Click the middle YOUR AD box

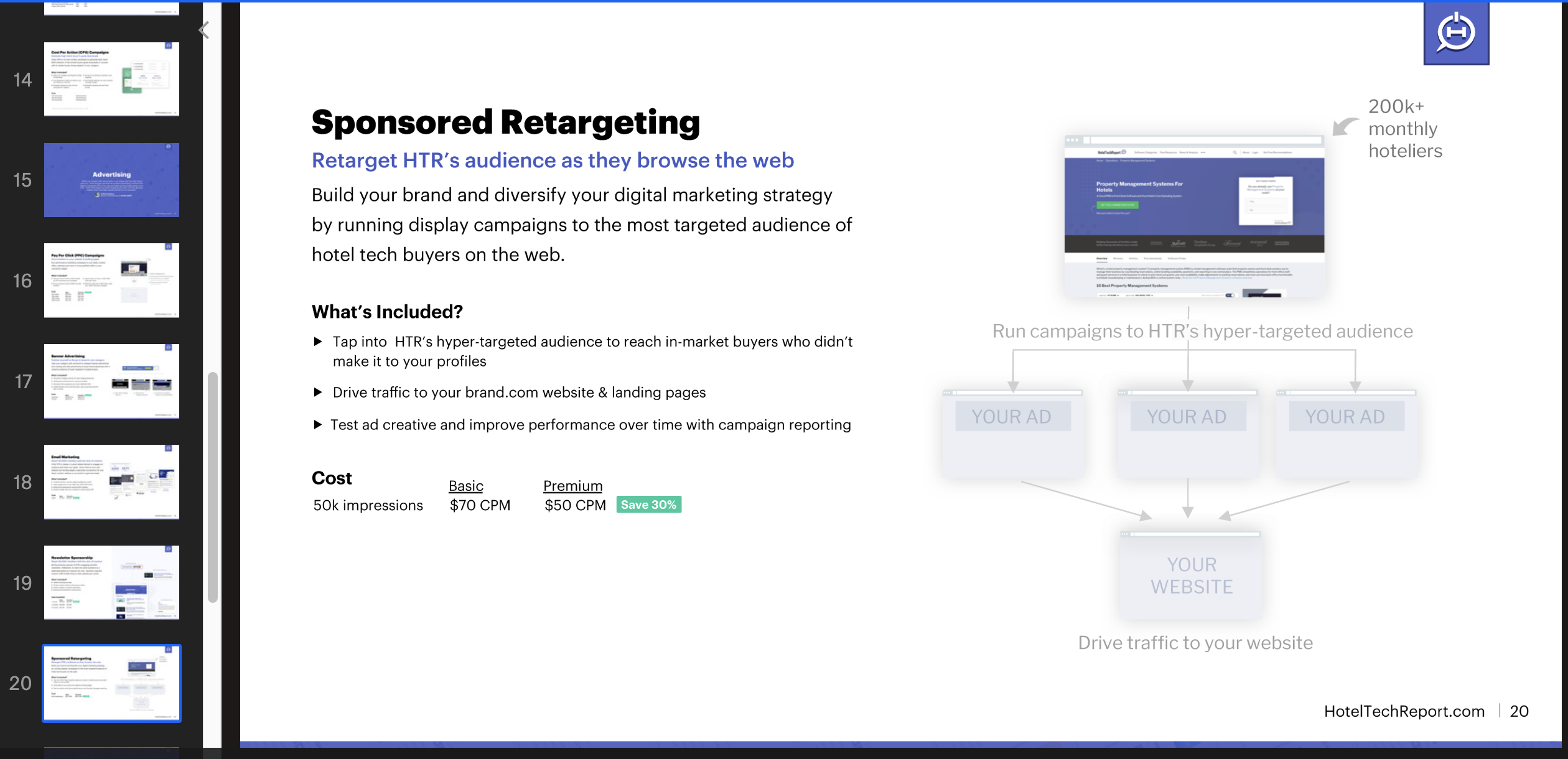(1187, 416)
